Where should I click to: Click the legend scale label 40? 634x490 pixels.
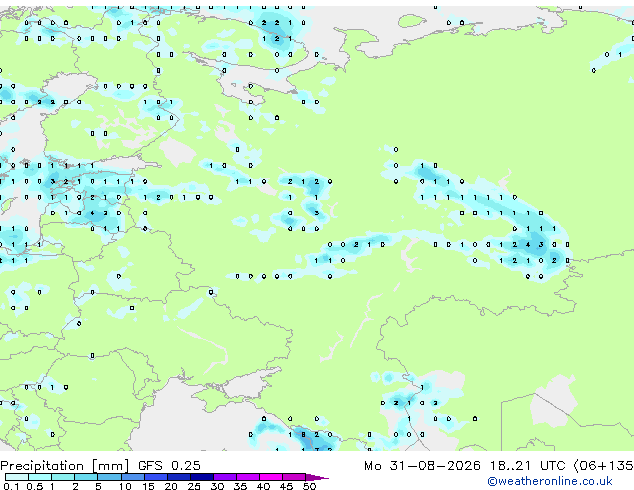click(263, 486)
